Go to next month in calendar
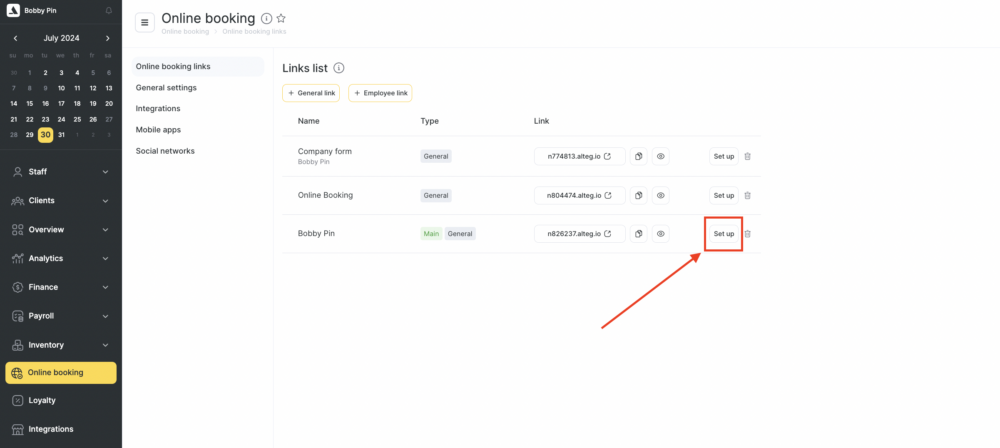This screenshot has width=1000, height=448. point(107,38)
